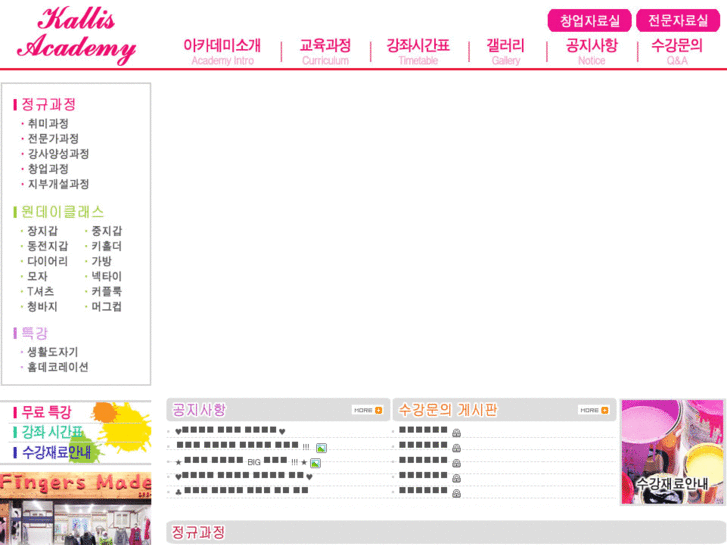Open 넥타이 one-day class
This screenshot has width=727, height=545.
click(x=106, y=276)
